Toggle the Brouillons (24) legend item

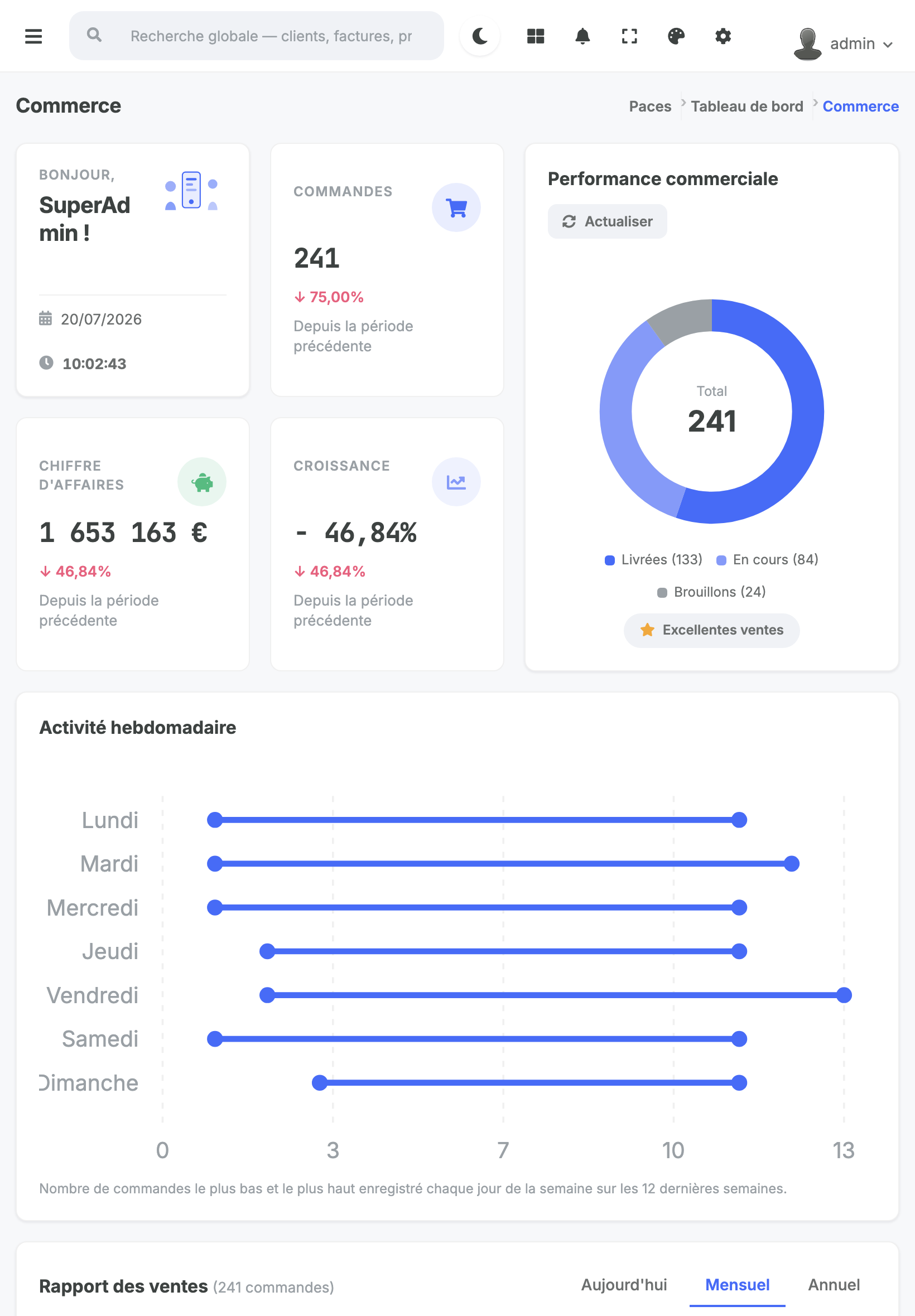[x=711, y=592]
